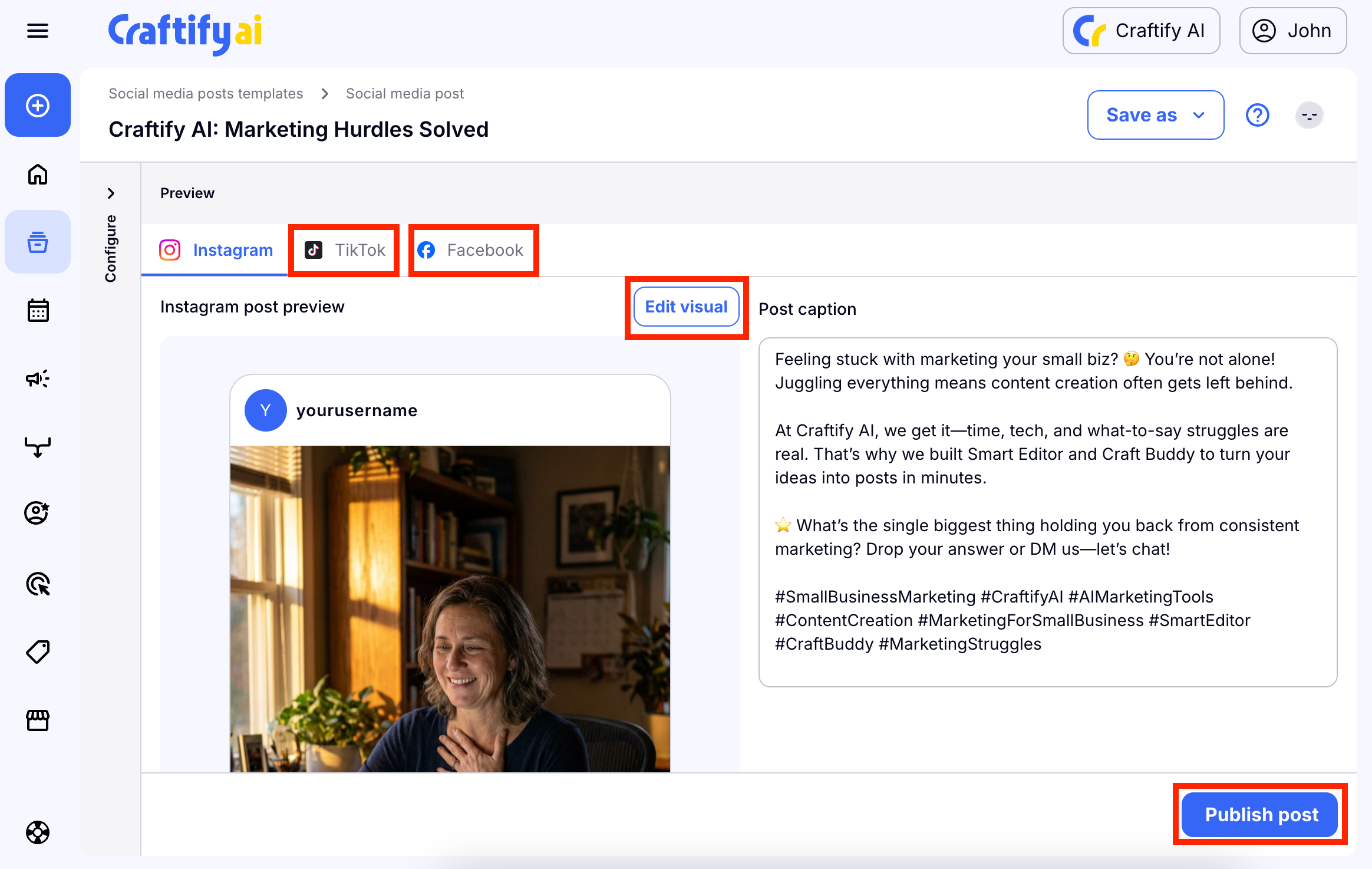Open the life buoy support icon

pos(38,832)
